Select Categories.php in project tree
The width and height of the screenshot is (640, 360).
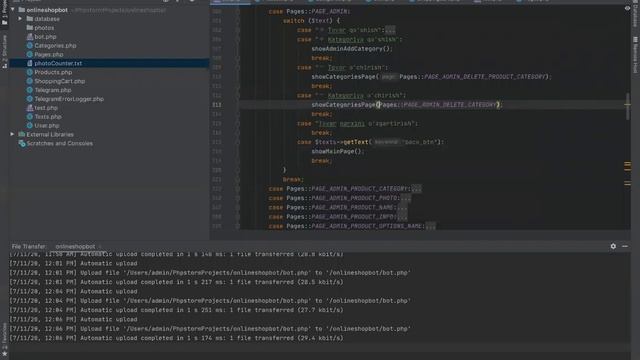coord(55,46)
